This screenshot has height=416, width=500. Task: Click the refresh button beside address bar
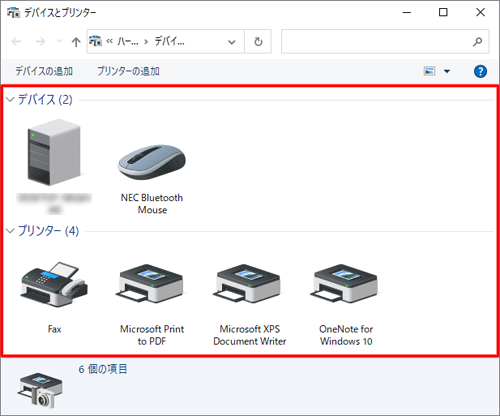pyautogui.click(x=258, y=42)
